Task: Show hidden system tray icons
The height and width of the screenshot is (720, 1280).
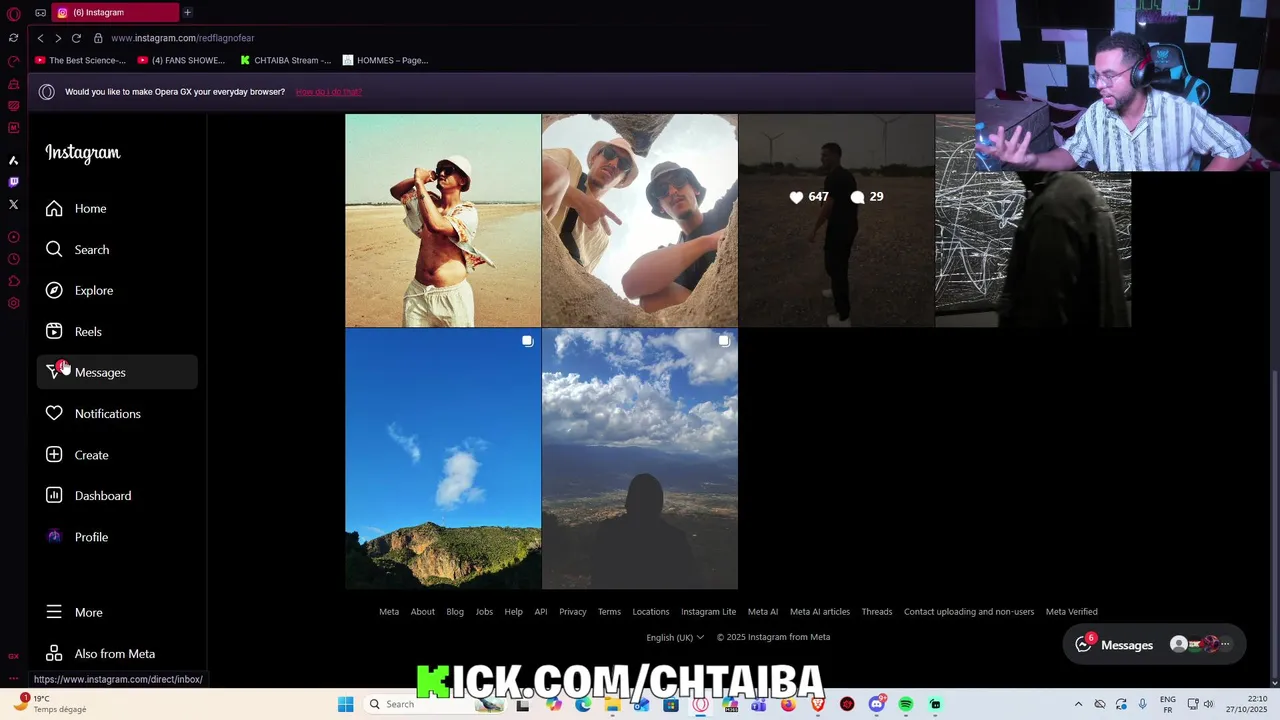Action: click(1078, 704)
